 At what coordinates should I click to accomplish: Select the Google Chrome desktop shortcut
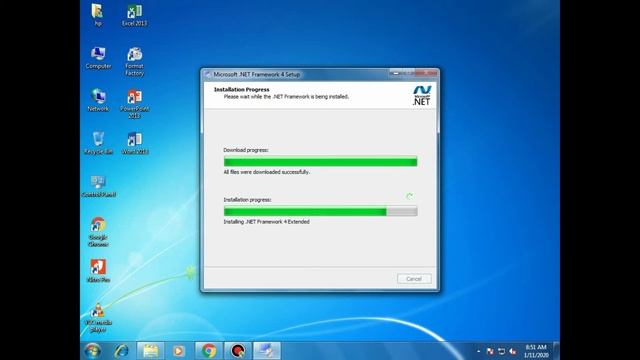(98, 231)
